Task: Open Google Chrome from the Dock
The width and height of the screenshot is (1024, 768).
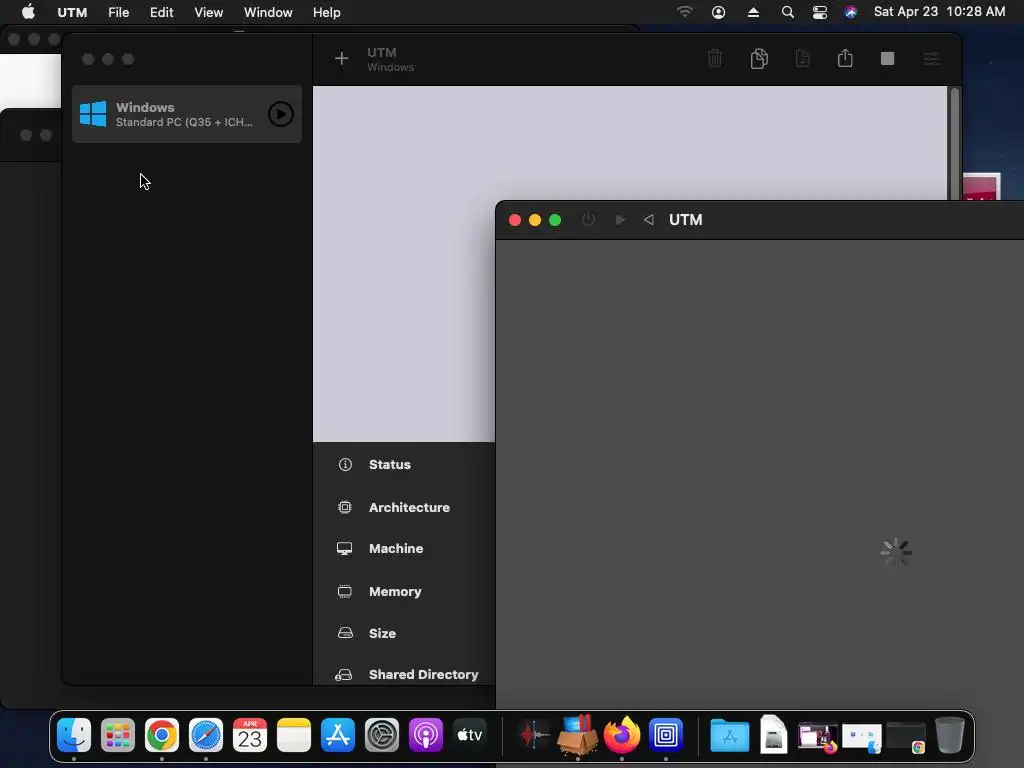Action: pos(162,735)
